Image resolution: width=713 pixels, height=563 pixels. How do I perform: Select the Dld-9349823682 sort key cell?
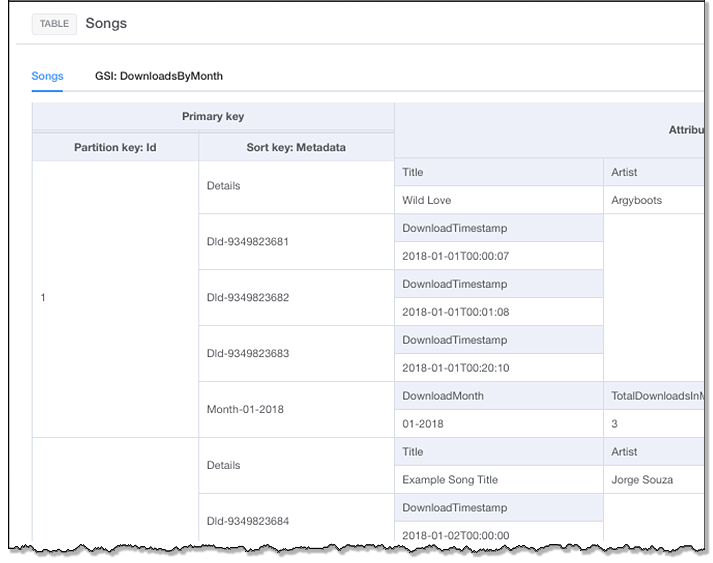pos(248,297)
